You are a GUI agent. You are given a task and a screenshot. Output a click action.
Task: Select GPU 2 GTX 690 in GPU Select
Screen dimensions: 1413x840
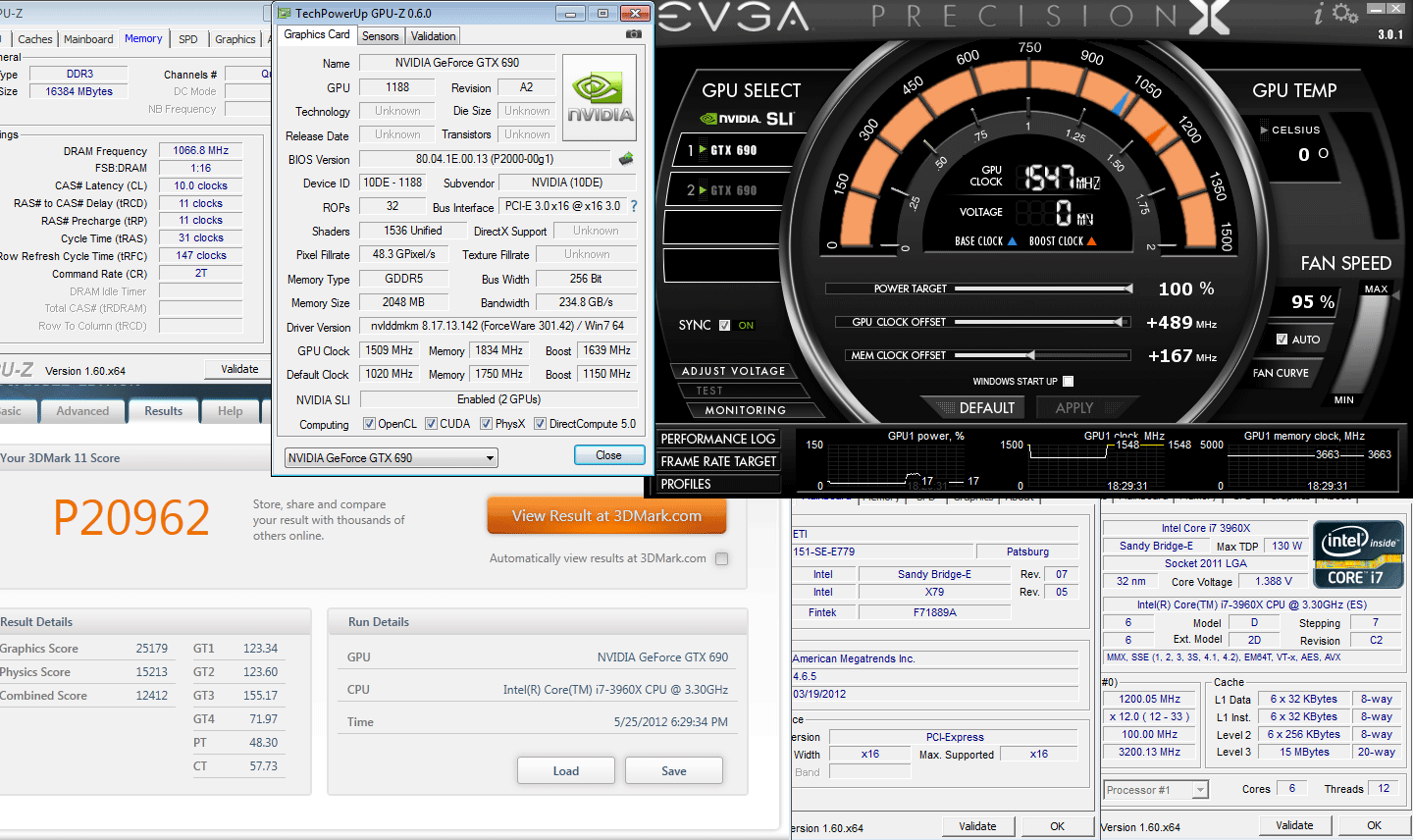point(735,190)
